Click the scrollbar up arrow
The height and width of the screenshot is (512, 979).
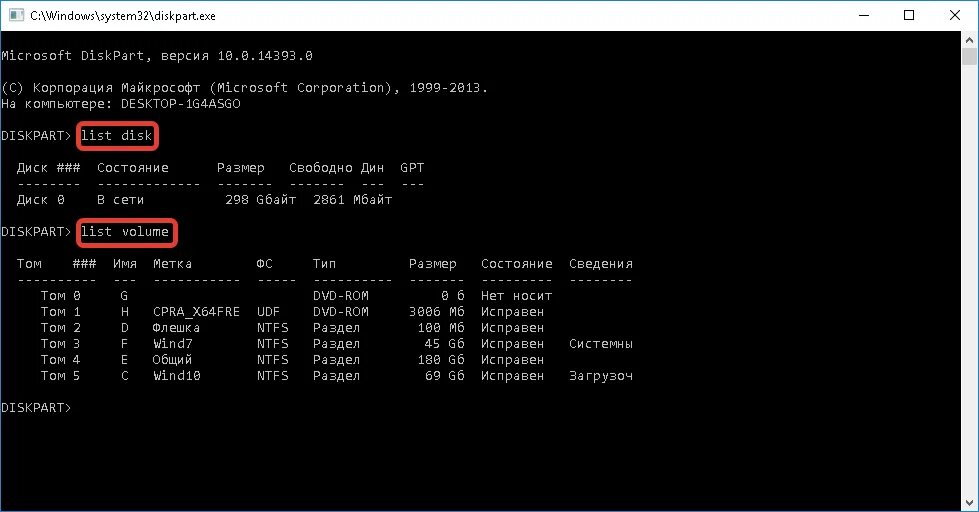pyautogui.click(x=969, y=40)
